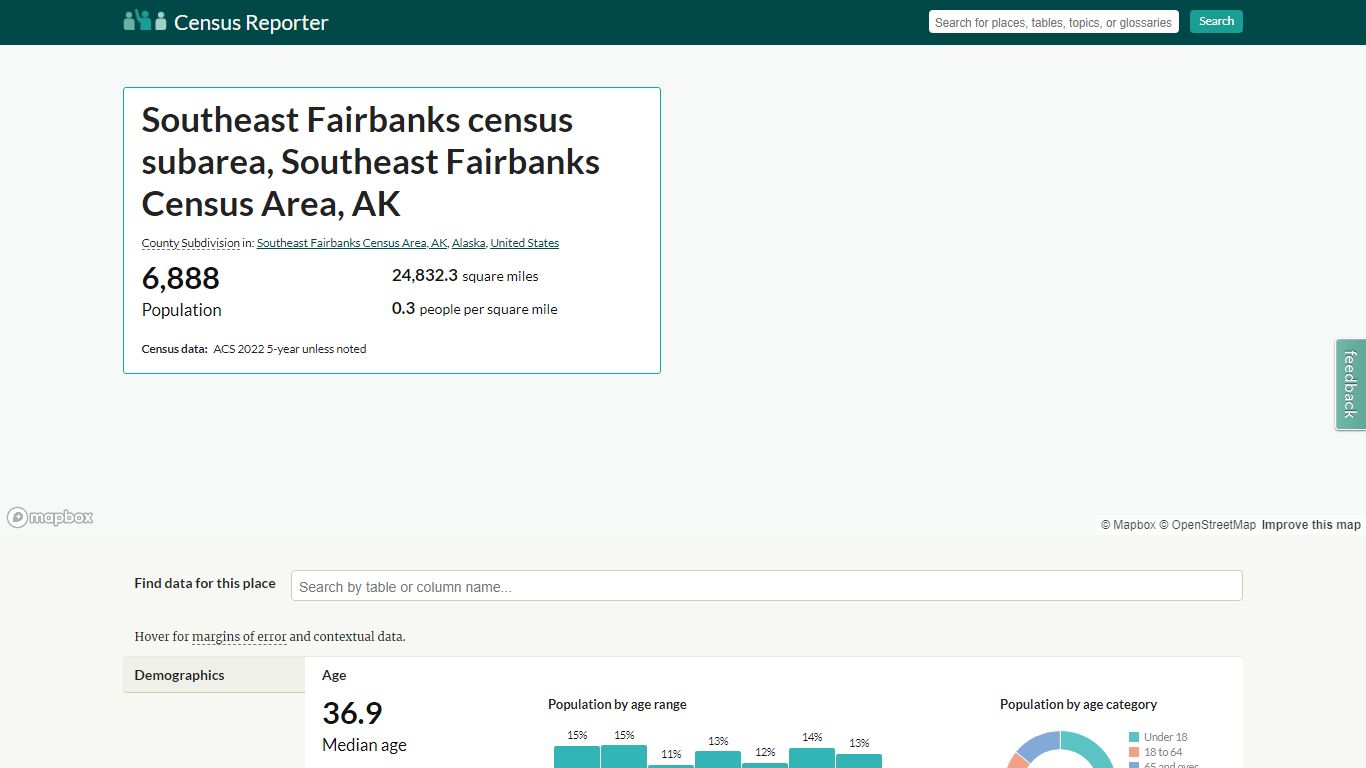Click the Southeast Fairbanks census subarea page title
This screenshot has width=1366, height=768.
[371, 162]
